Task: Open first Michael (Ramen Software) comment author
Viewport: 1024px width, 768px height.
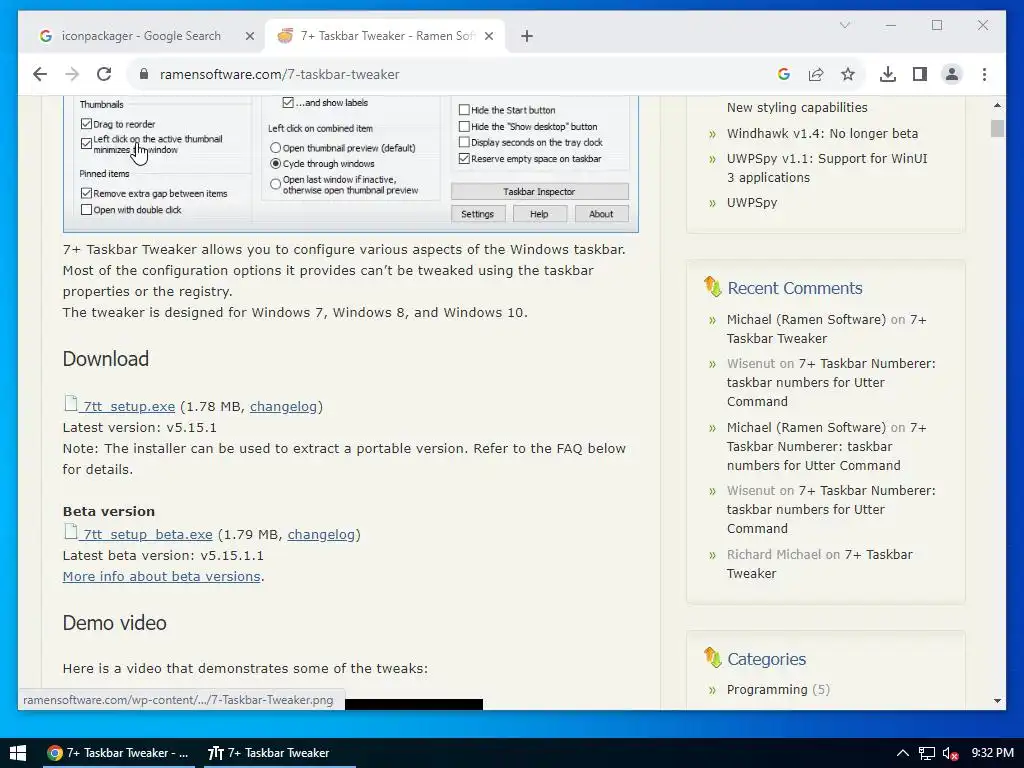Action: coord(807,319)
